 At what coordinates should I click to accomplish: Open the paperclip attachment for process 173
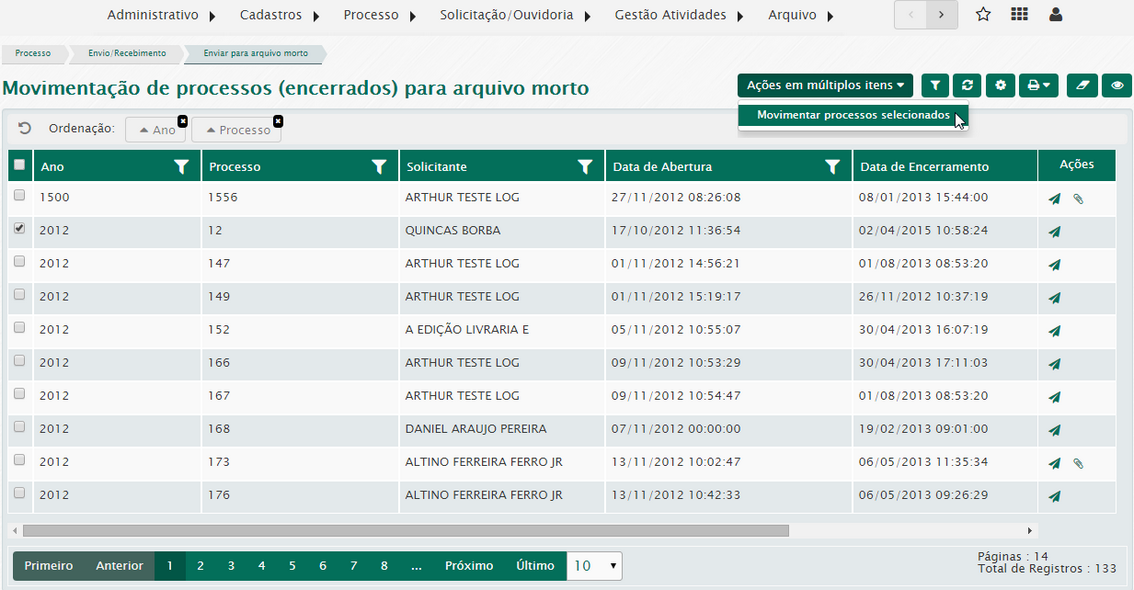pos(1078,463)
